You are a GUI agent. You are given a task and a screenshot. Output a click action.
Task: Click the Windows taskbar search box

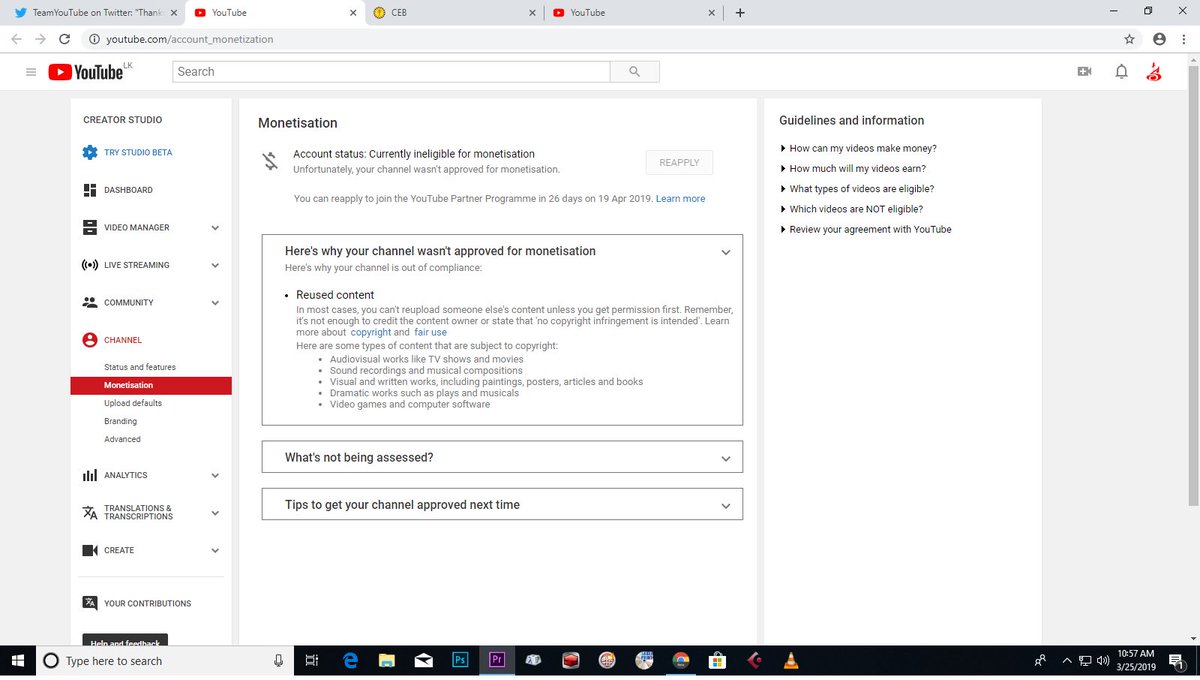164,660
